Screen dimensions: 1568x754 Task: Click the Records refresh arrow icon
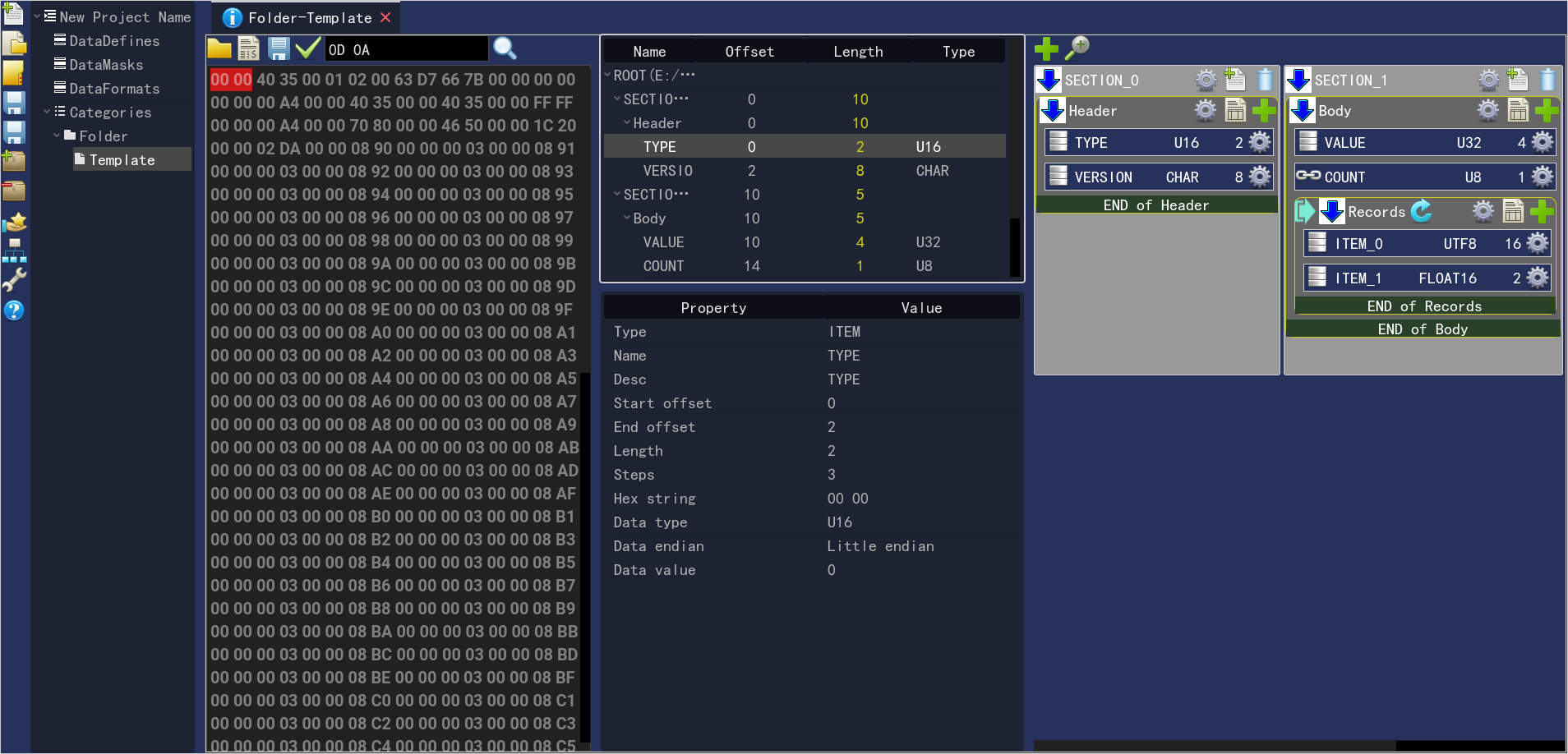[x=1421, y=211]
